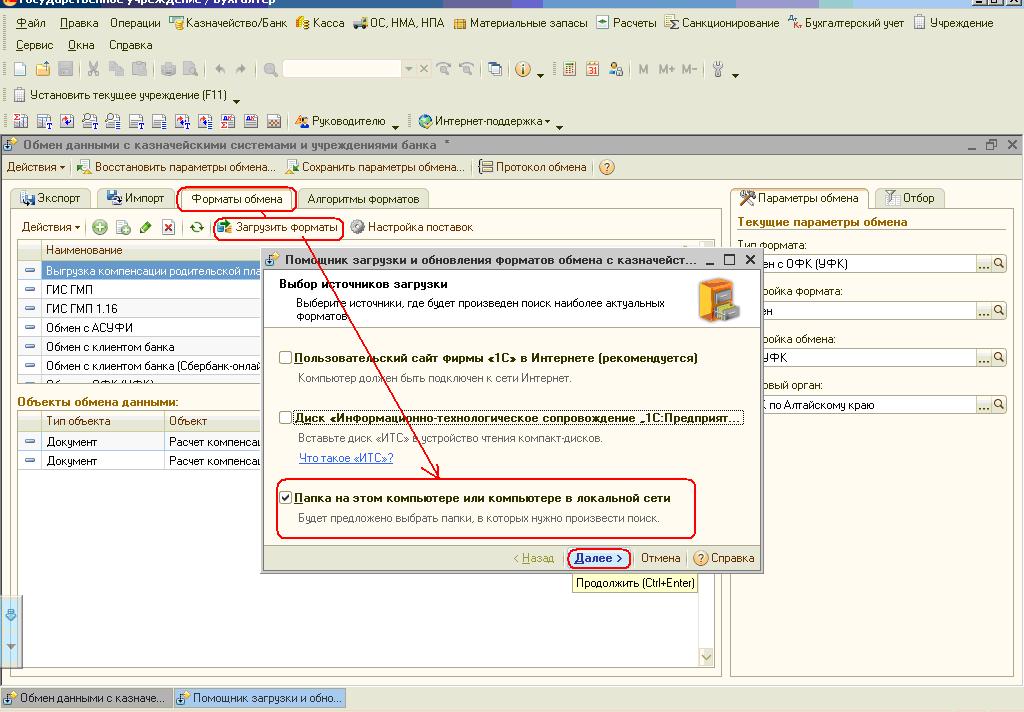Click ellipsis selector for Тип формата field

[983, 264]
